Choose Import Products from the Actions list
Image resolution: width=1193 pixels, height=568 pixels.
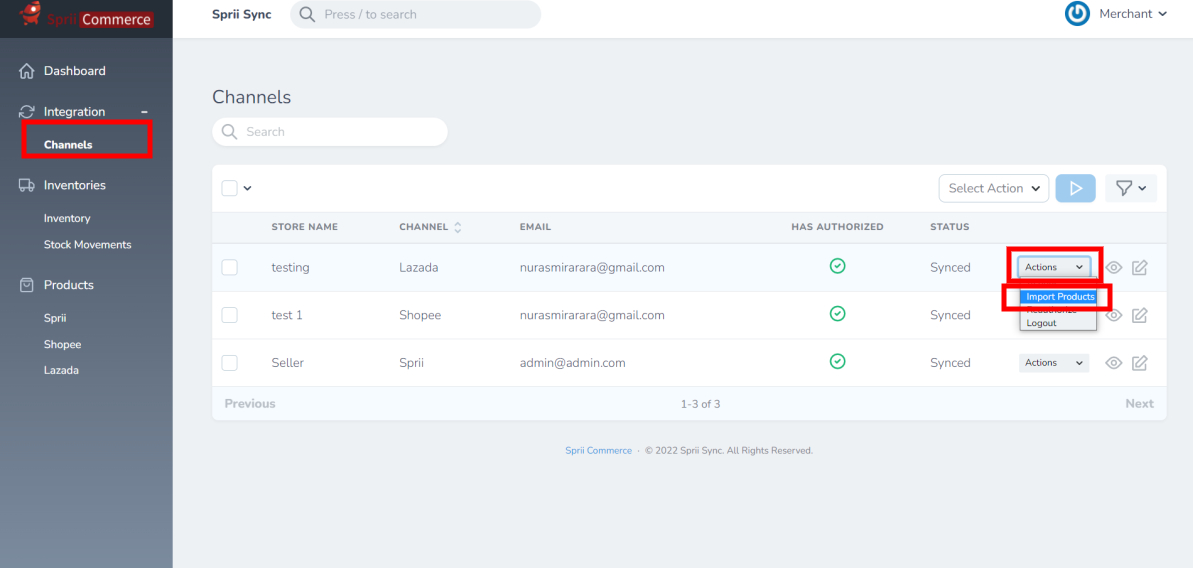1060,297
